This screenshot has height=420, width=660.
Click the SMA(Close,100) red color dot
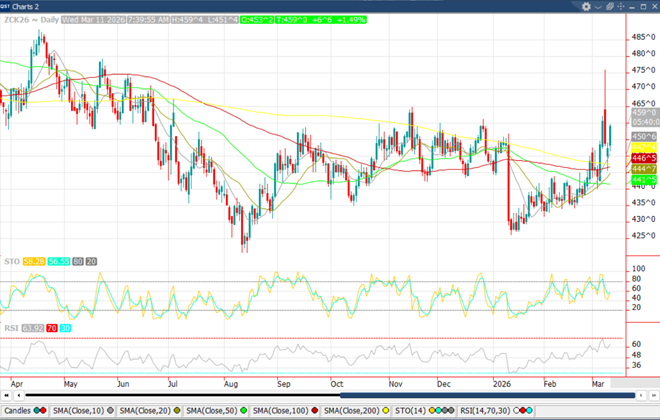(314, 411)
